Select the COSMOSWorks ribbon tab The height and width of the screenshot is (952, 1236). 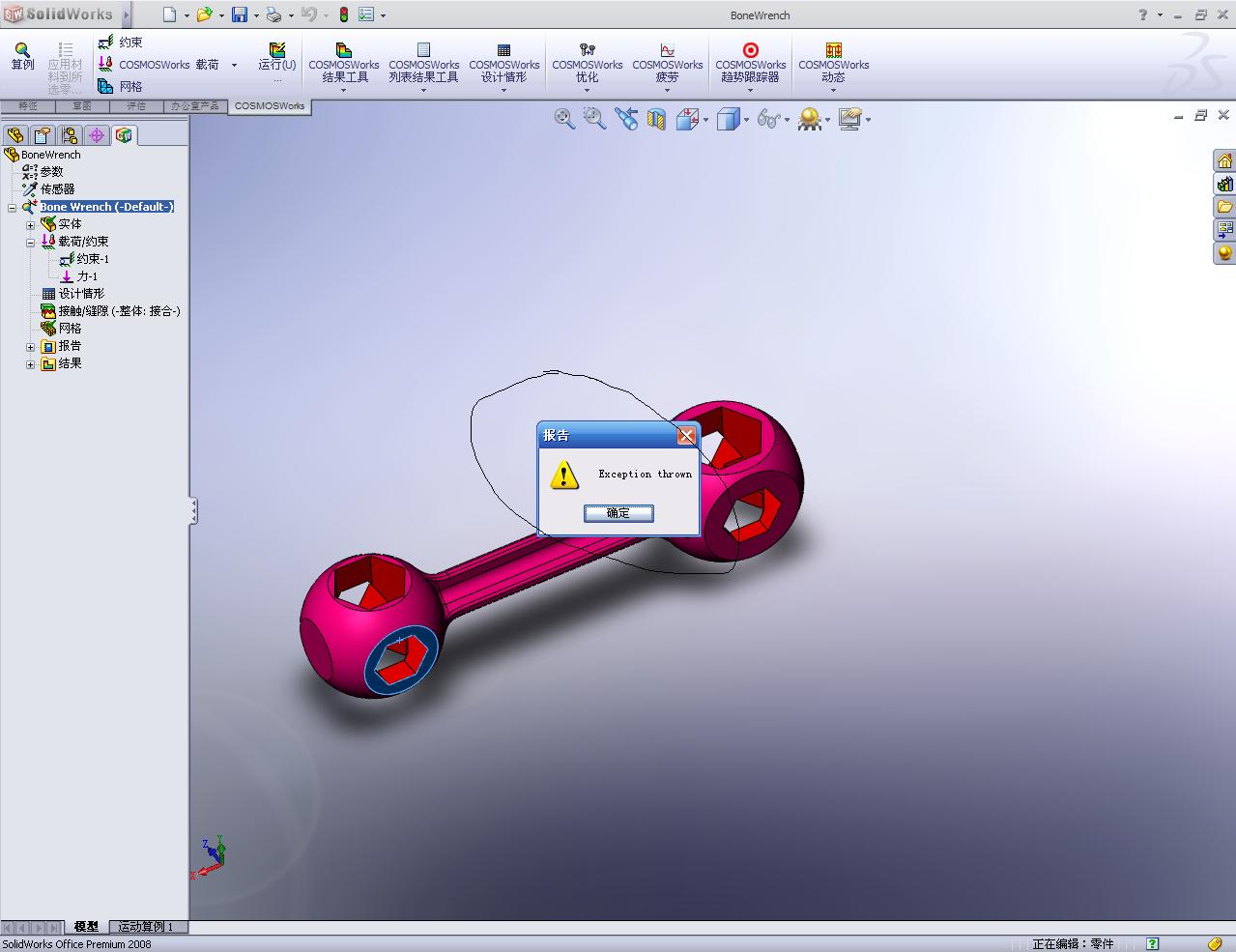pos(270,106)
